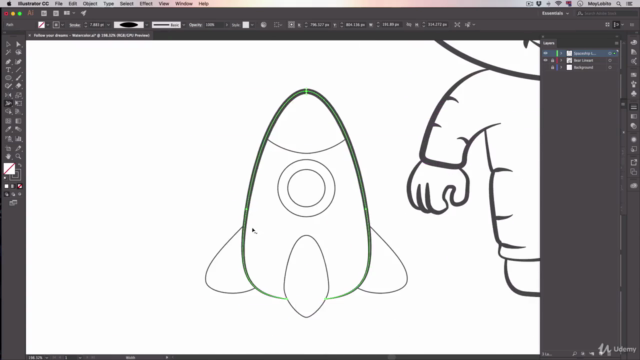Click the Stroke color box in toolbar
The image size is (640, 360).
click(x=16, y=175)
